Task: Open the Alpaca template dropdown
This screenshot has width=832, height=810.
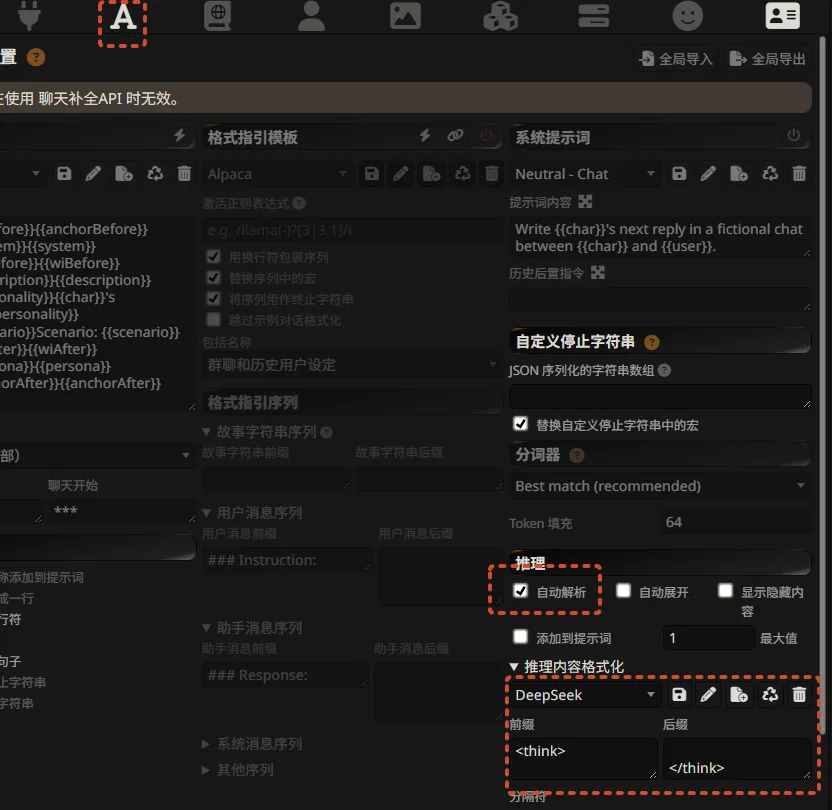Action: coord(277,174)
